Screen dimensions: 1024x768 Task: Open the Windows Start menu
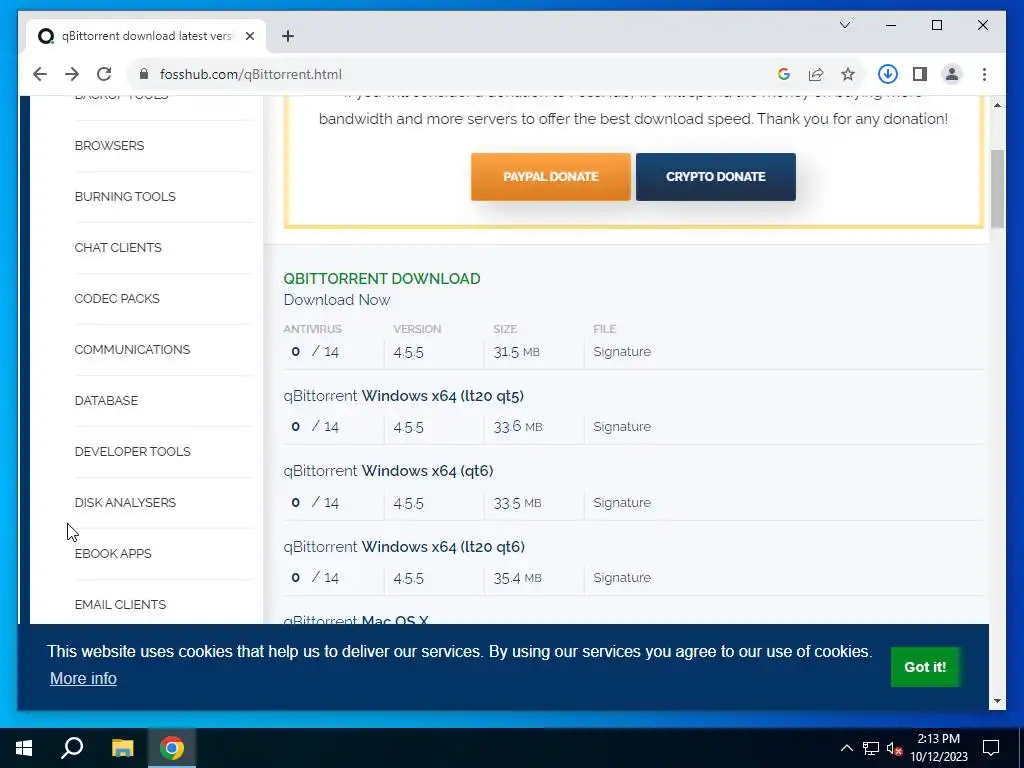(x=24, y=748)
